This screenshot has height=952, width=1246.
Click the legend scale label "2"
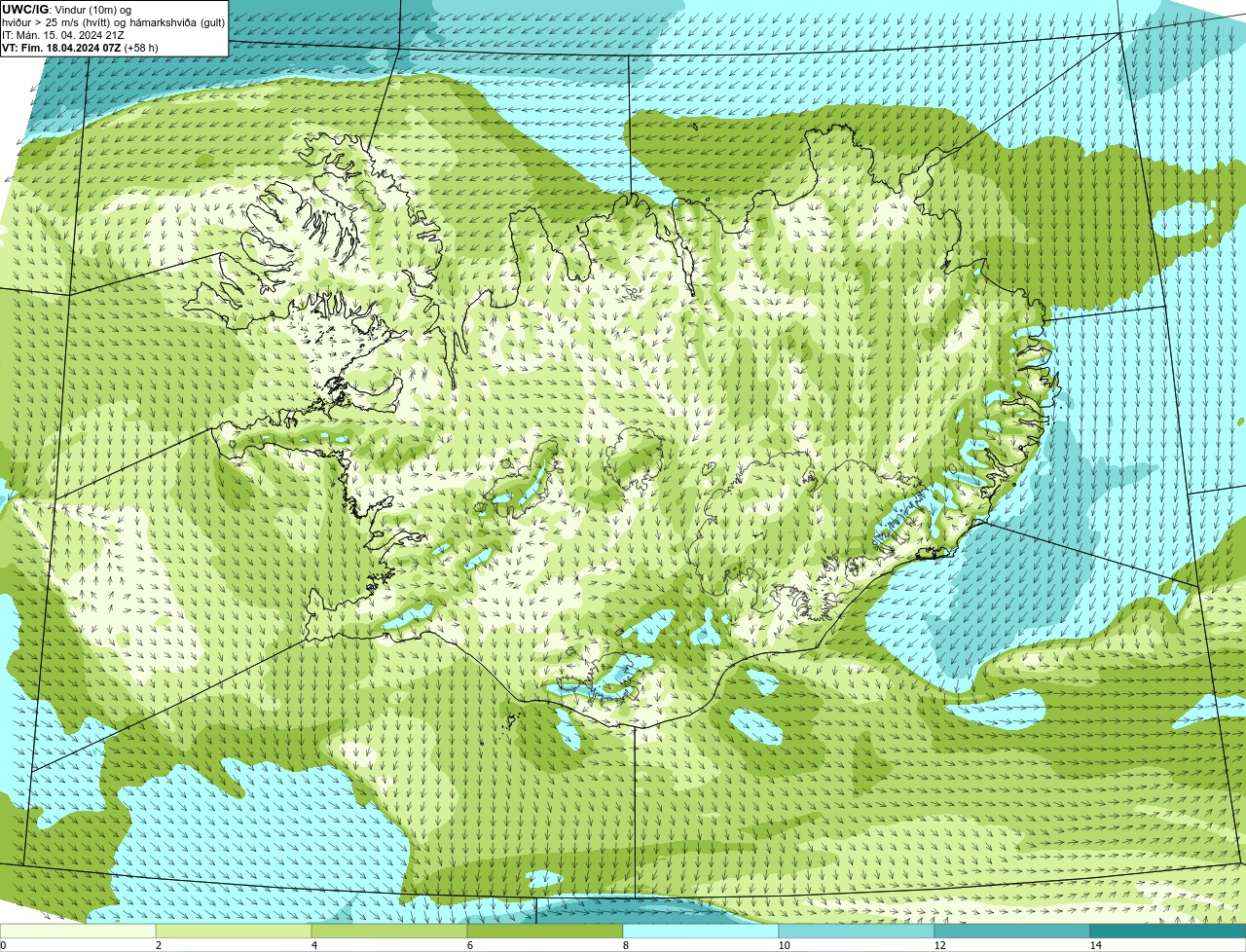tap(158, 945)
